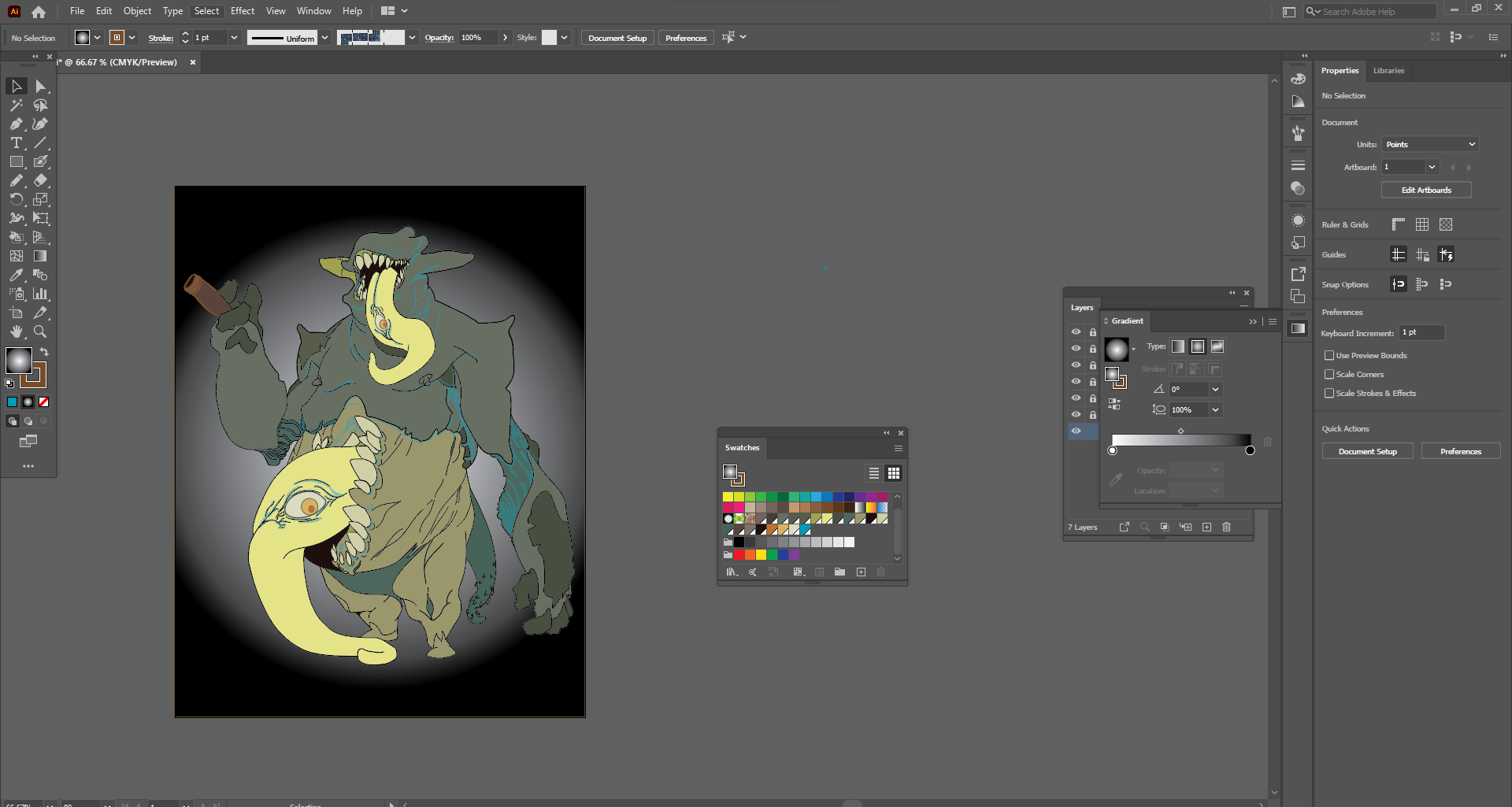Click Document Setup under Quick Actions
1512x807 pixels.
(x=1368, y=451)
